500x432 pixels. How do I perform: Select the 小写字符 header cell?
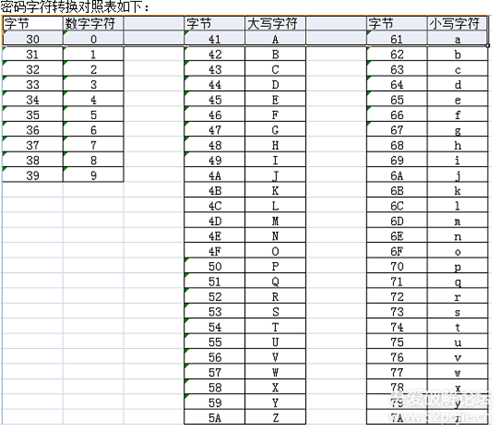[458, 24]
